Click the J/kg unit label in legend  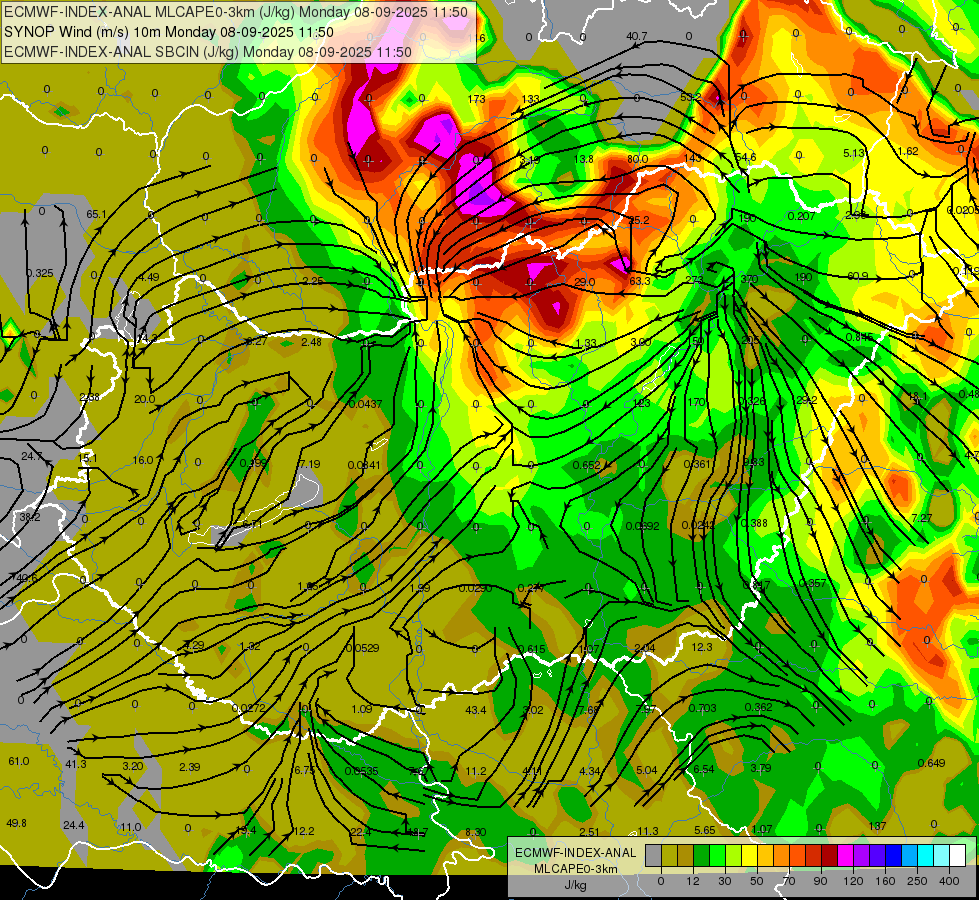[x=575, y=885]
